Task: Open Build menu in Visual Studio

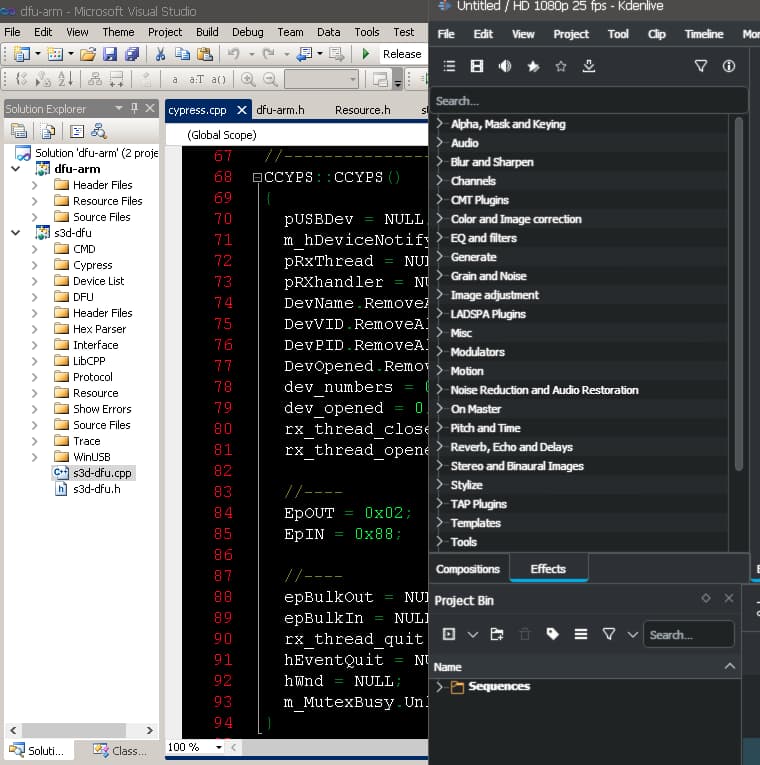Action: [x=207, y=32]
